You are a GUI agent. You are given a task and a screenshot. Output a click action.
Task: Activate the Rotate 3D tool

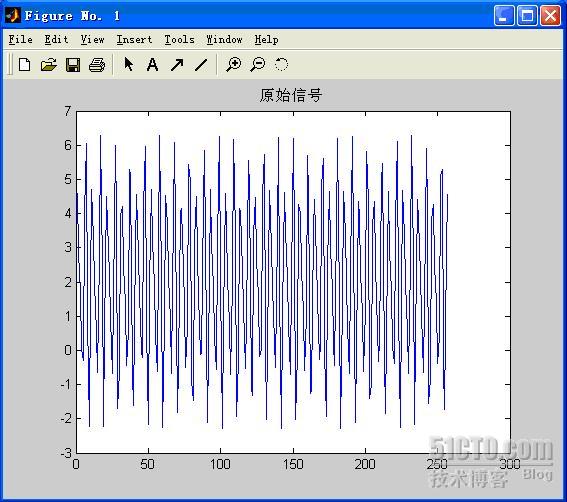click(281, 65)
